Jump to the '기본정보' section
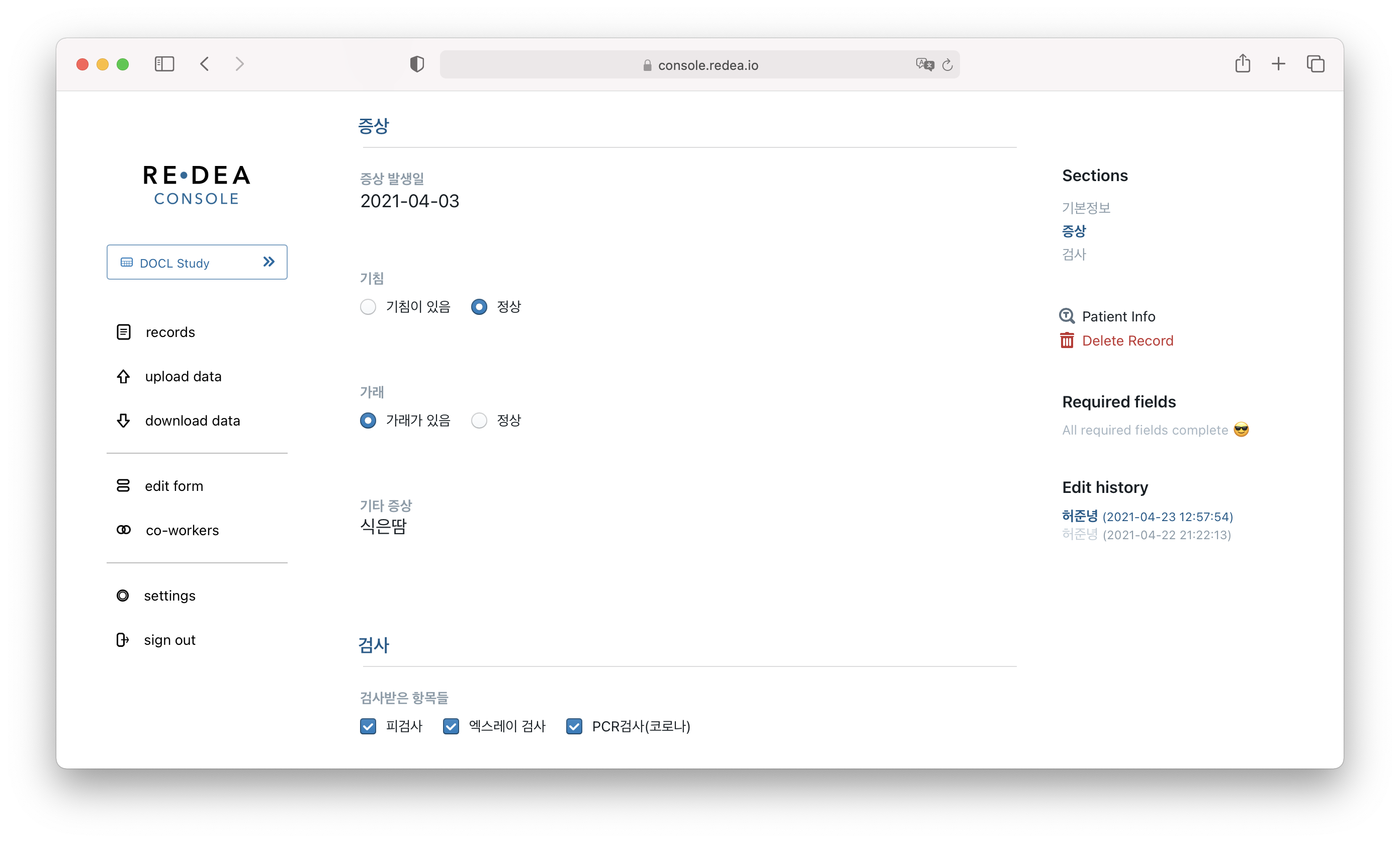Screen dimensions: 1400x843 coord(1086,208)
